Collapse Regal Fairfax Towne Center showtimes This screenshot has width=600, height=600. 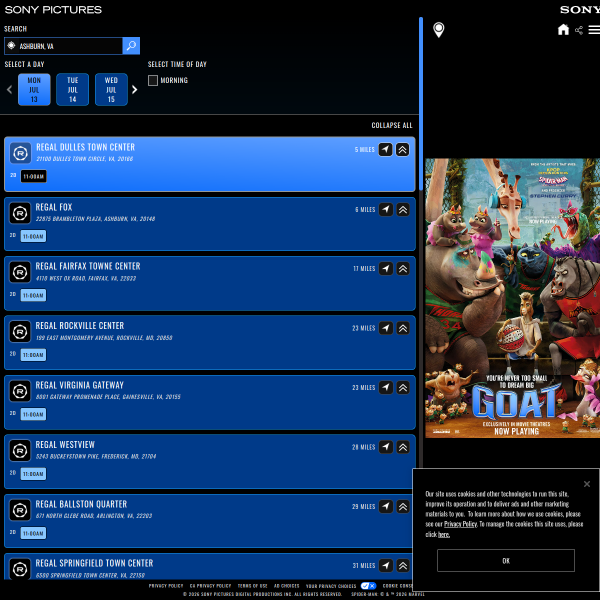pyautogui.click(x=403, y=269)
